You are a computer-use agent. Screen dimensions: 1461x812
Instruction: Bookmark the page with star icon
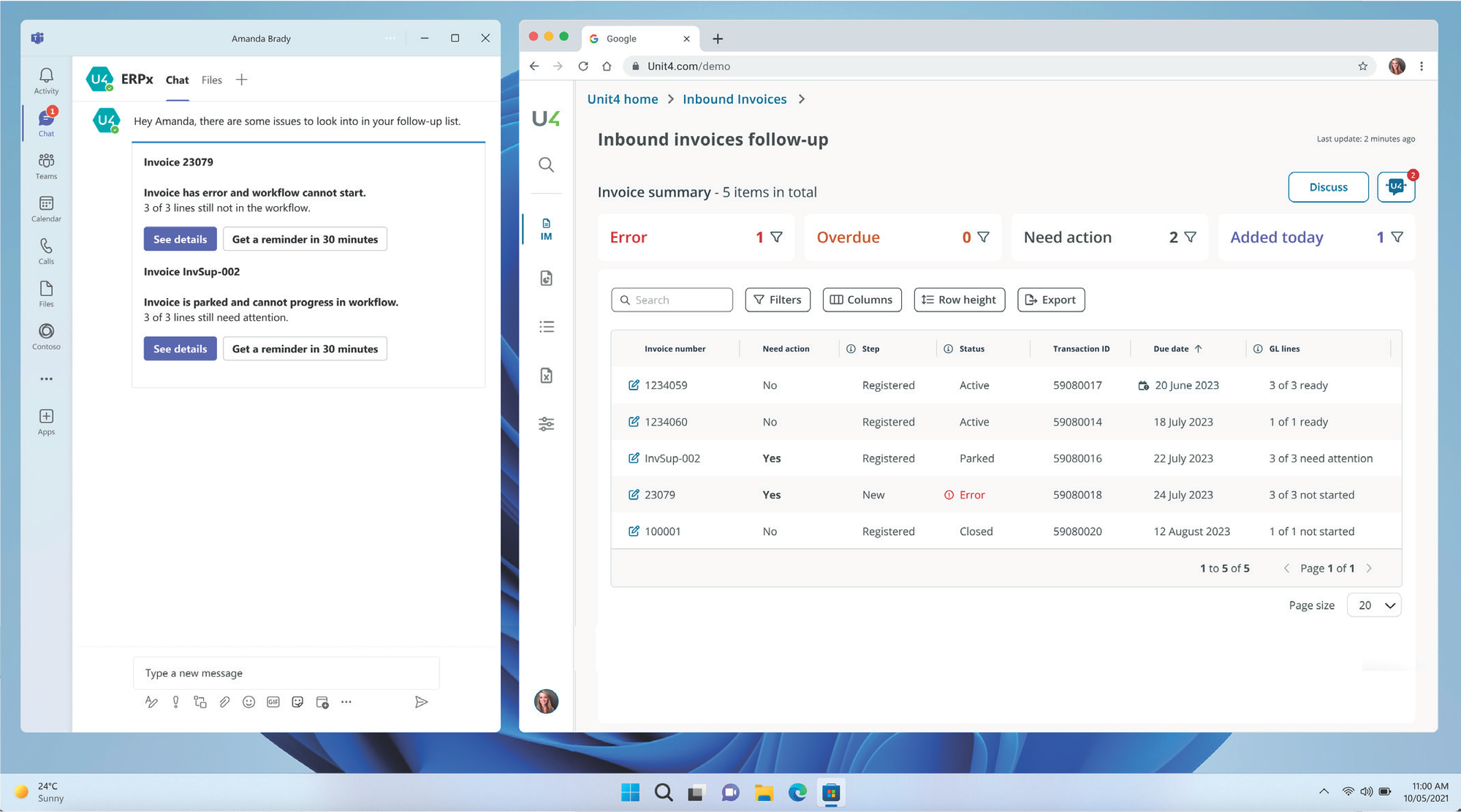[1362, 66]
